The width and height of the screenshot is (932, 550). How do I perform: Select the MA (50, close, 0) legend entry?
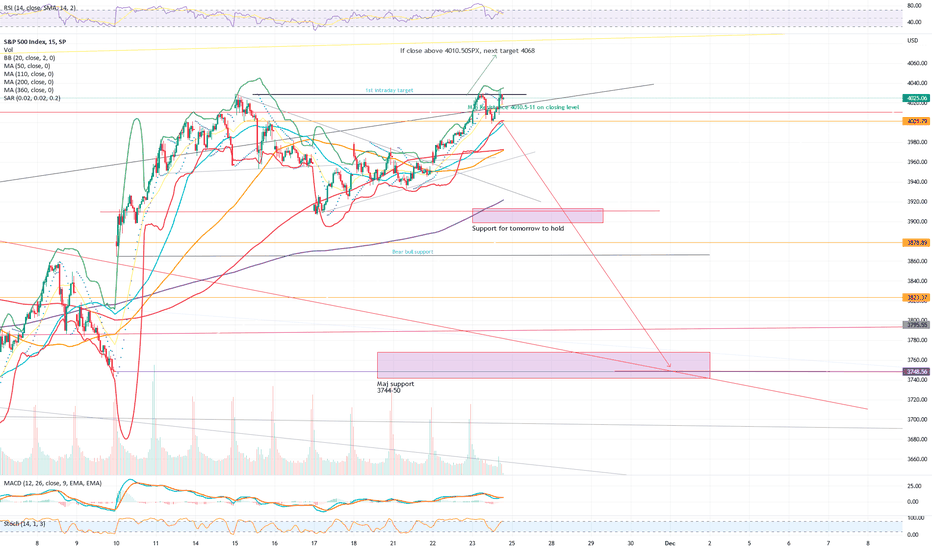click(27, 66)
